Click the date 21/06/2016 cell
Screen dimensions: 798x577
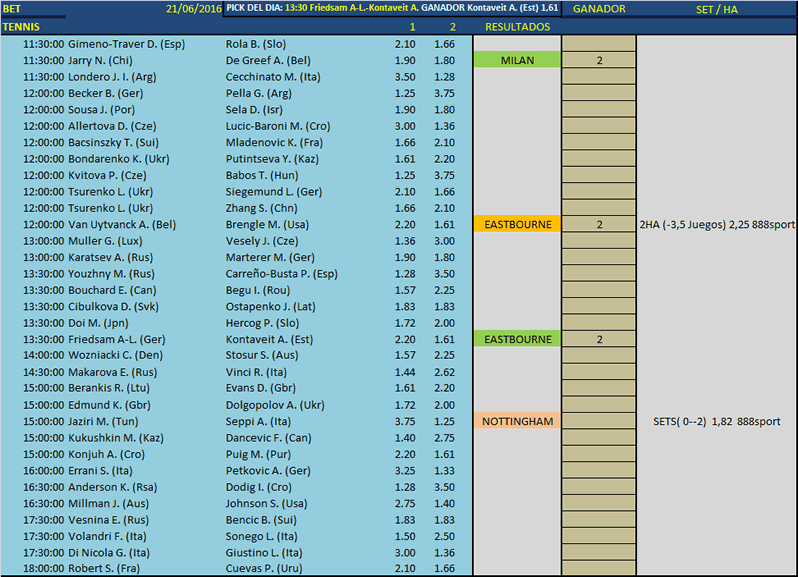193,9
